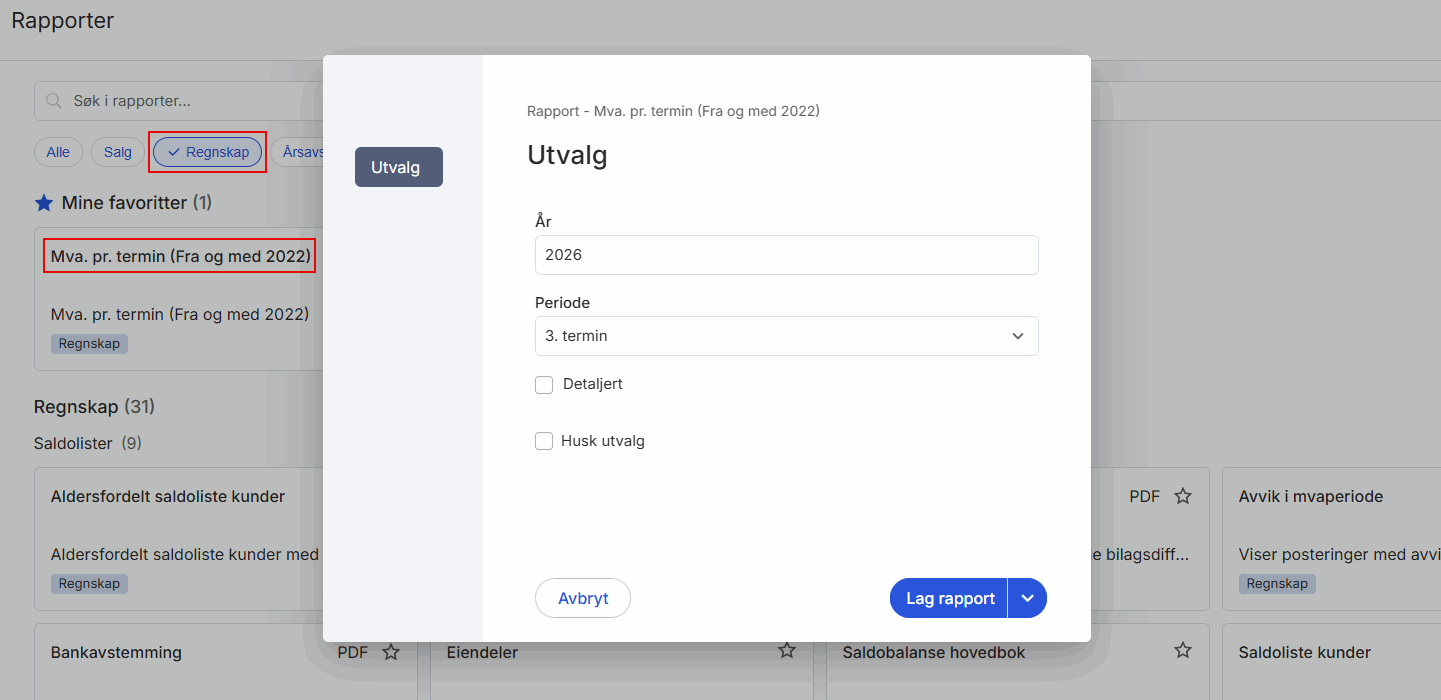Image resolution: width=1441 pixels, height=700 pixels.
Task: Focus the Søk i rapporter search field
Action: (180, 101)
